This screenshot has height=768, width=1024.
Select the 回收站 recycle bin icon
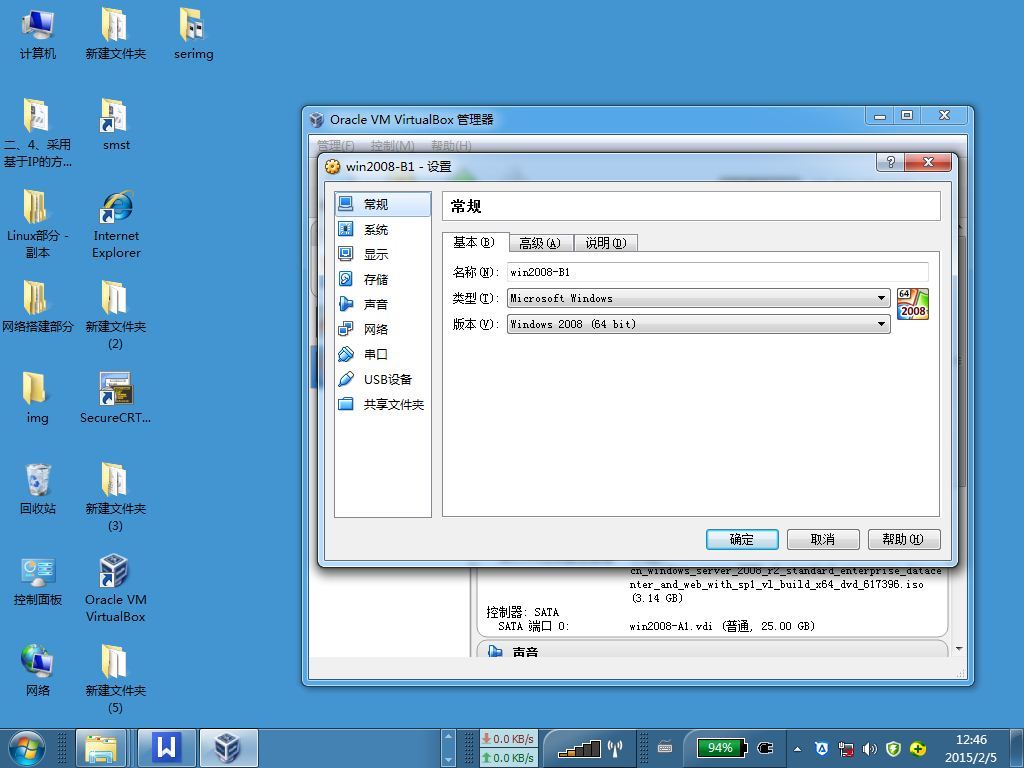point(38,489)
